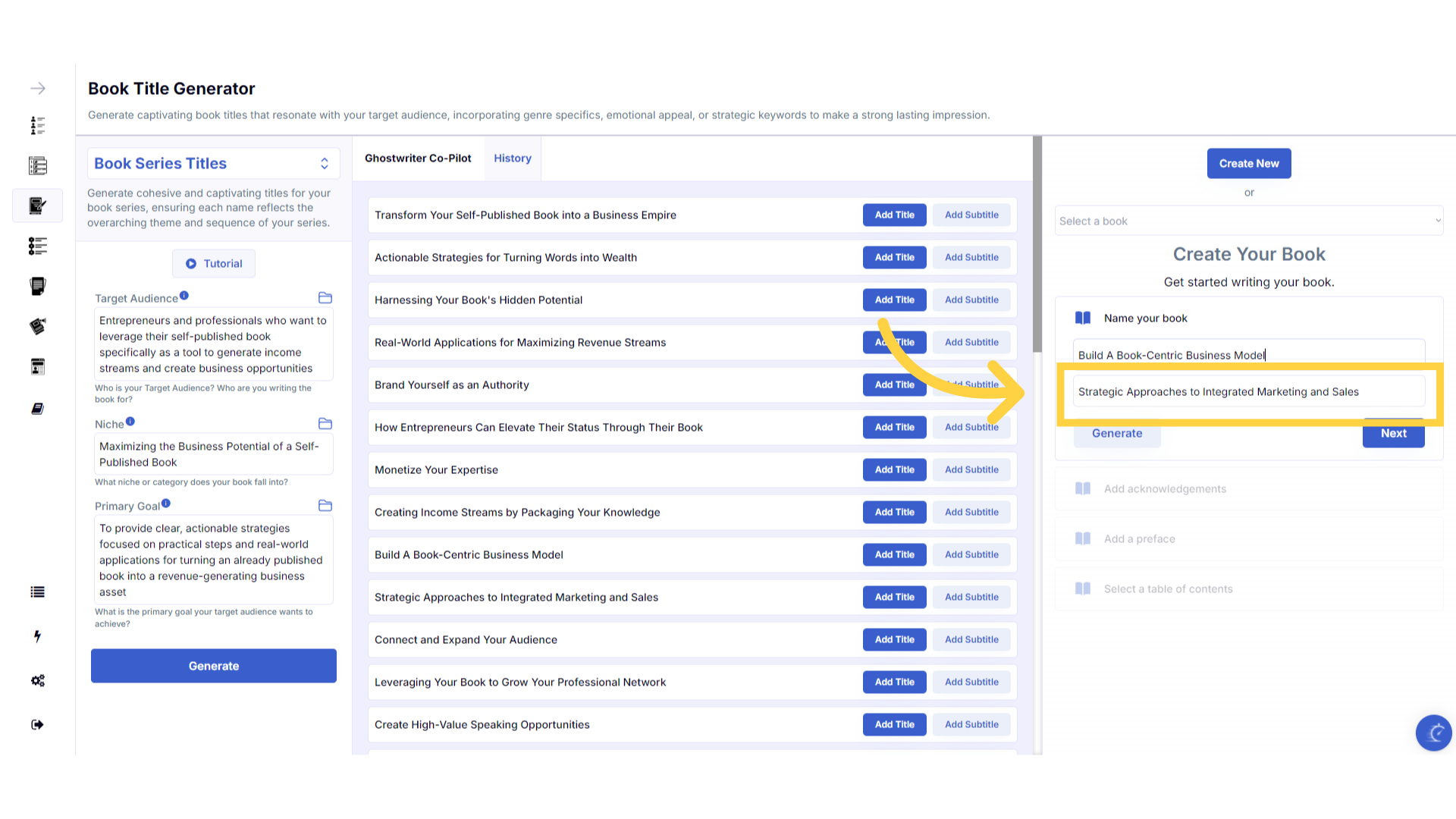This screenshot has width=1456, height=819.
Task: Open the Select a book dropdown
Action: point(1249,221)
